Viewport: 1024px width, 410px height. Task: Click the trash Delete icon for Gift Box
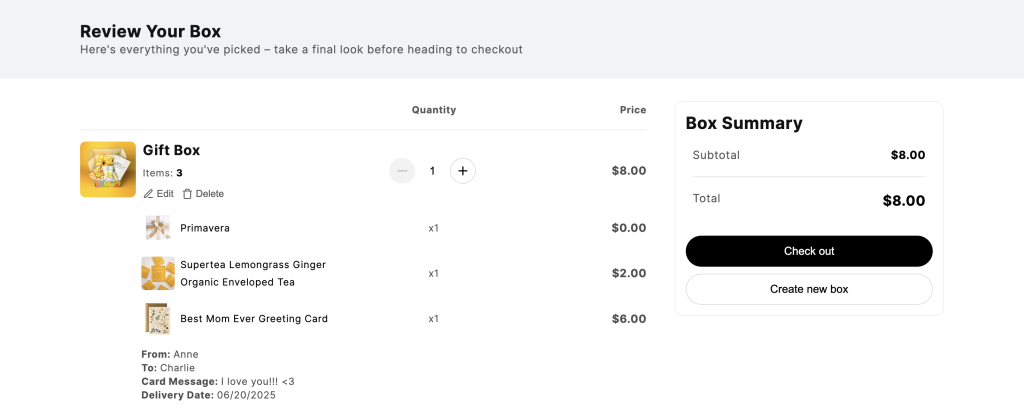coord(187,194)
